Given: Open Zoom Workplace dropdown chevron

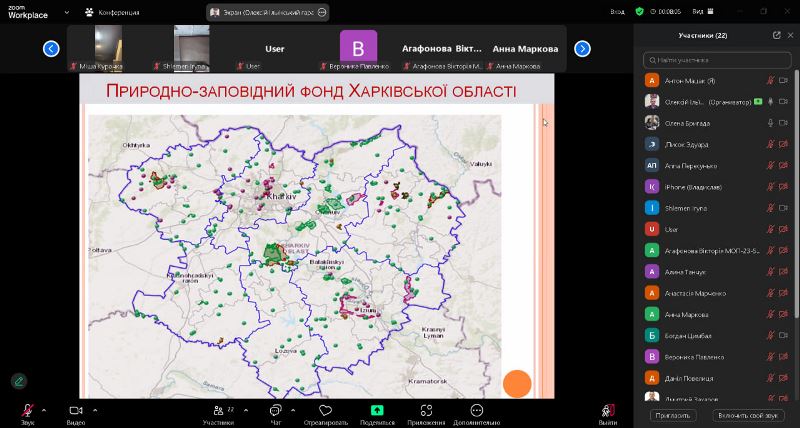Looking at the screenshot, I should (x=67, y=12).
